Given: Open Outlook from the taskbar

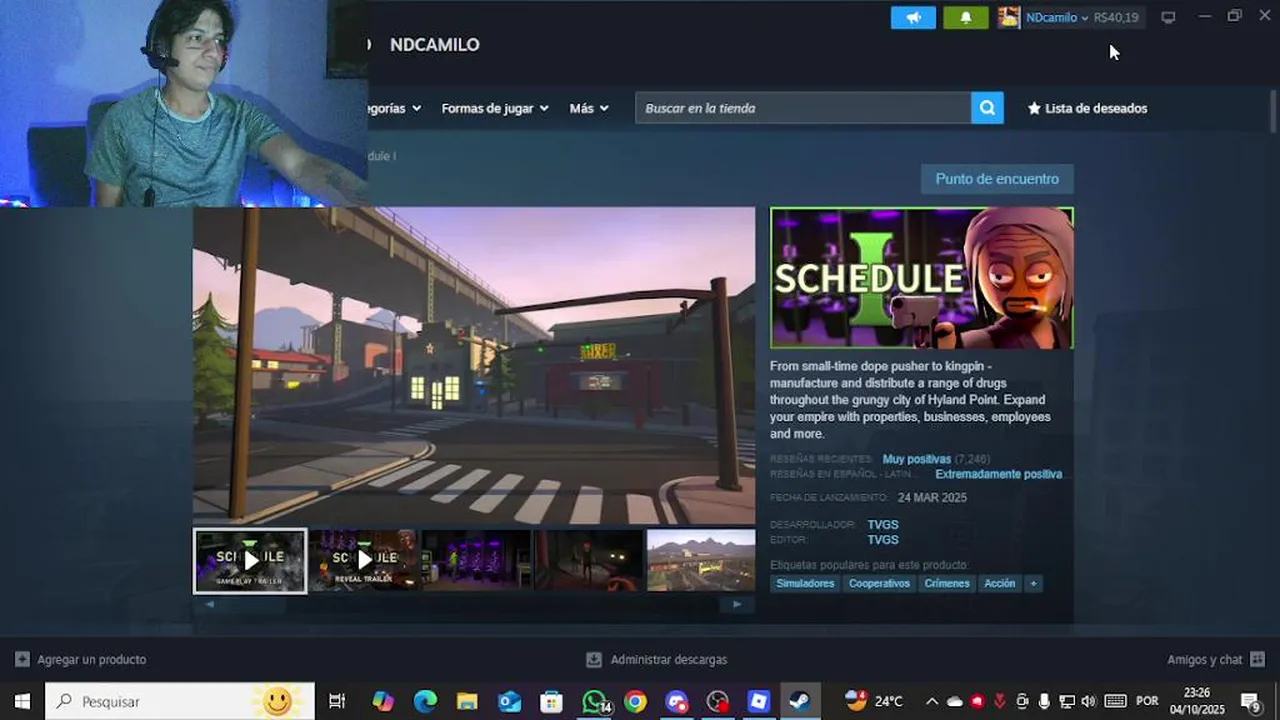Looking at the screenshot, I should pos(509,701).
